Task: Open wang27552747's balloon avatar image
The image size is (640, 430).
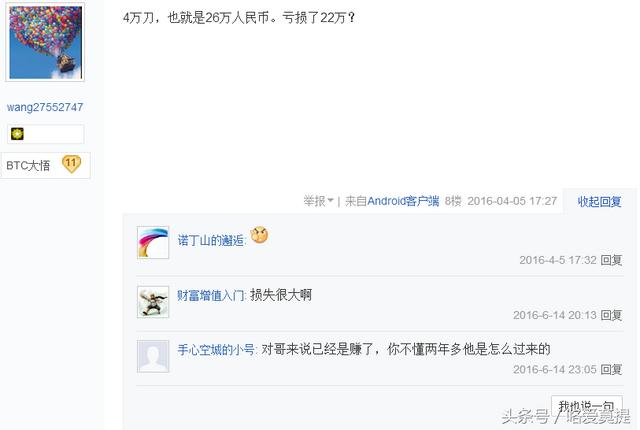Action: coord(45,42)
